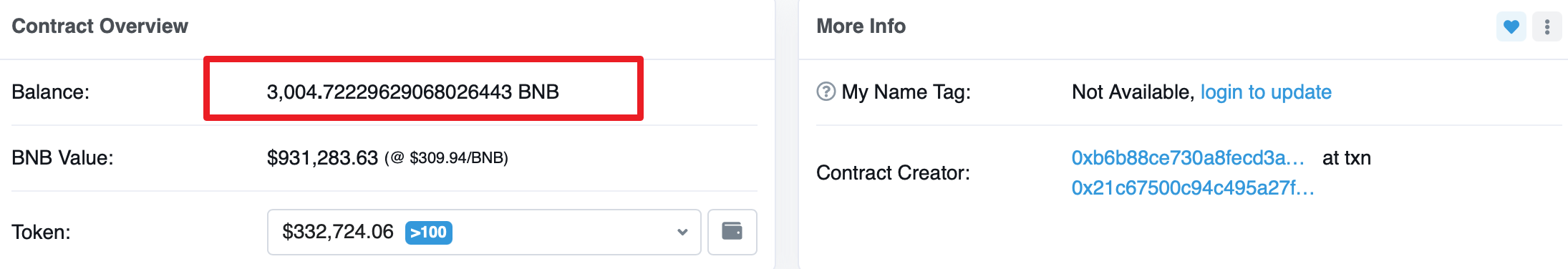Click the Not Available name tag text
The height and width of the screenshot is (269, 1568).
1133,92
